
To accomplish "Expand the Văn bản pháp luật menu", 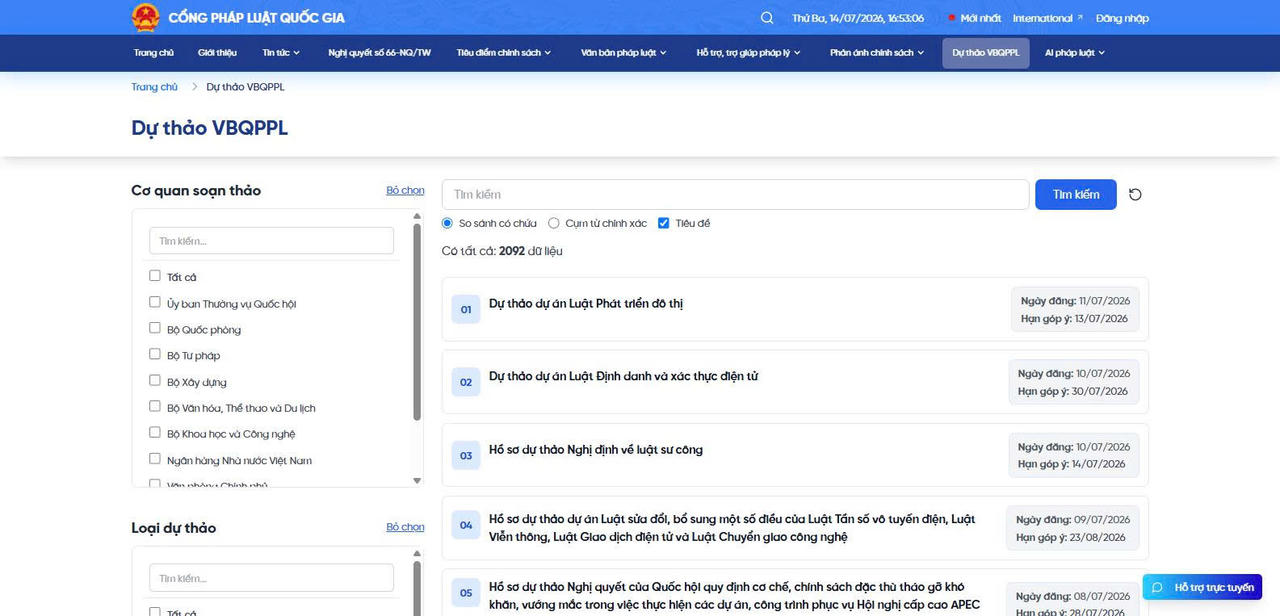I will [x=624, y=53].
